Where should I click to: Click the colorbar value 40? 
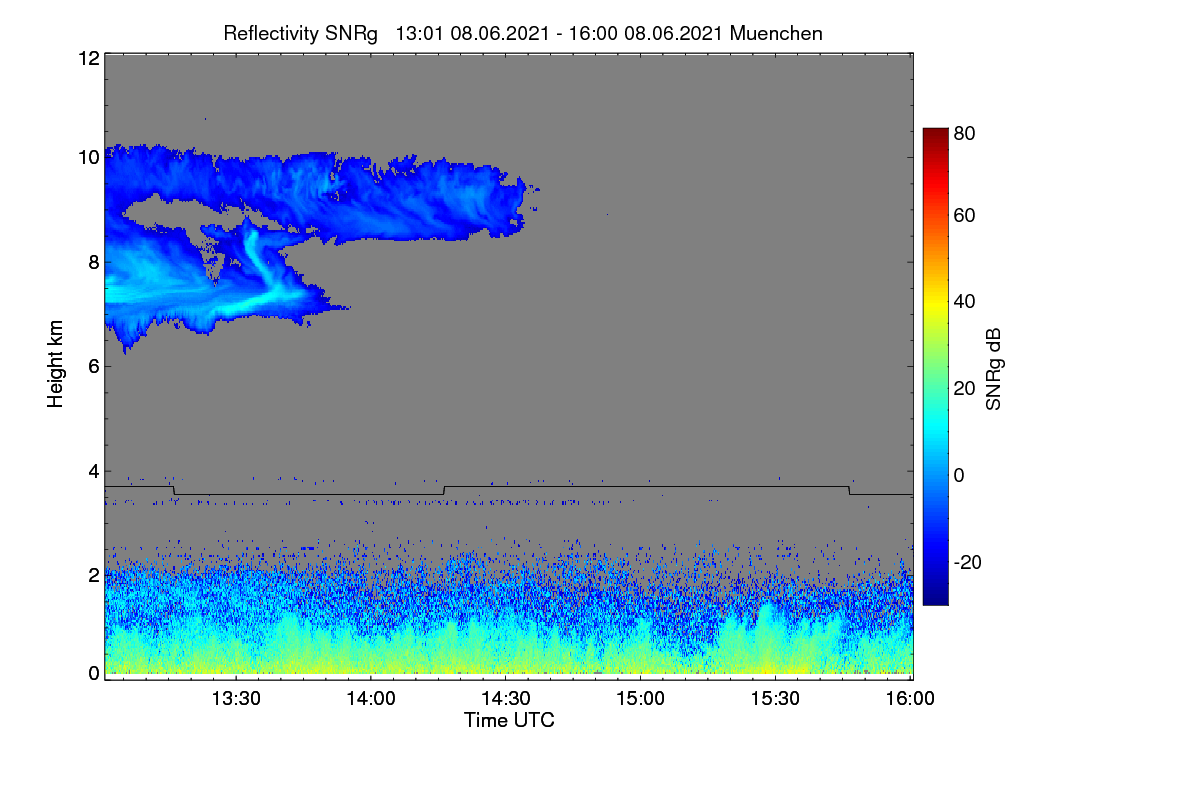[965, 301]
